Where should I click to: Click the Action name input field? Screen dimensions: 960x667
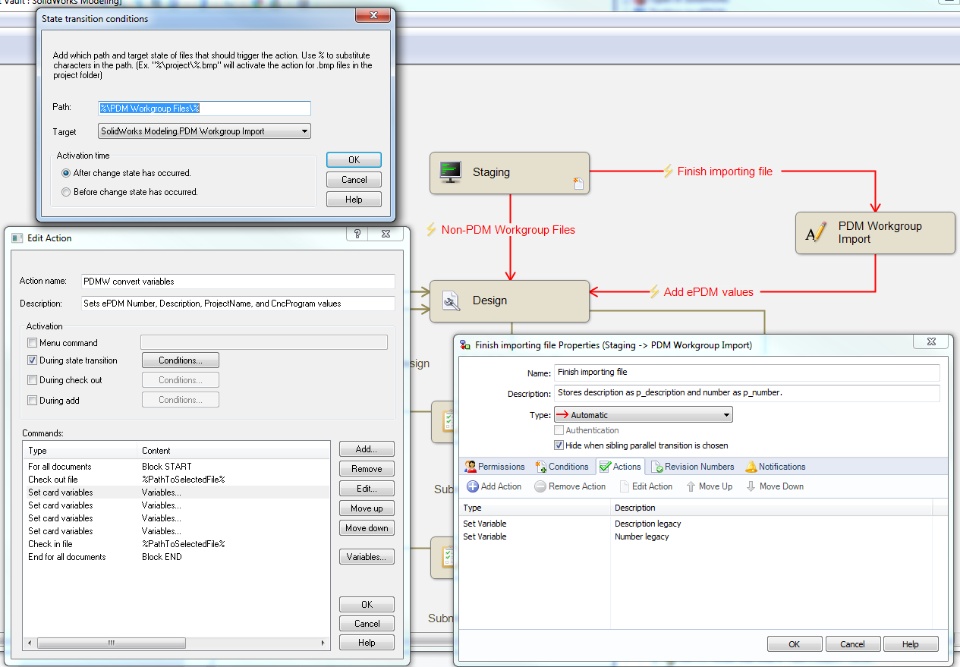pyautogui.click(x=238, y=282)
